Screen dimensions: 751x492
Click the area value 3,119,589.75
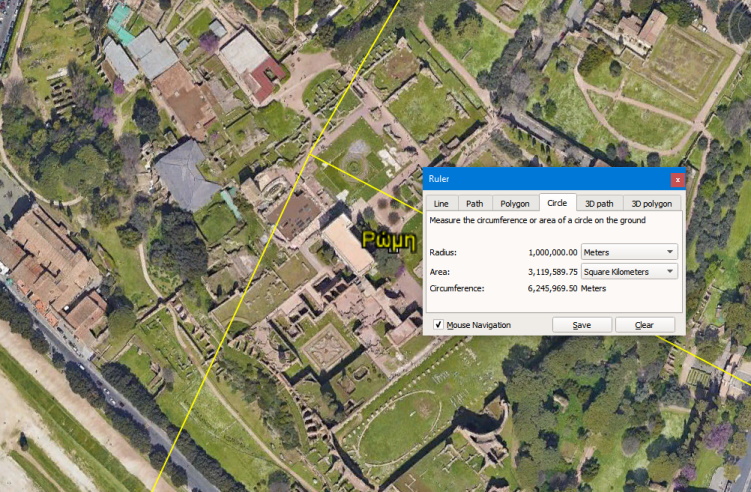(x=553, y=272)
